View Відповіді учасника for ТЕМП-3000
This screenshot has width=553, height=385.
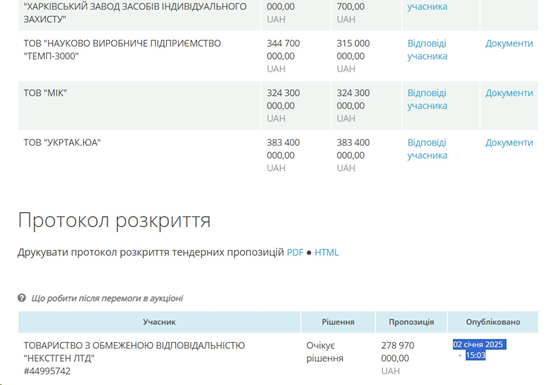click(427, 50)
